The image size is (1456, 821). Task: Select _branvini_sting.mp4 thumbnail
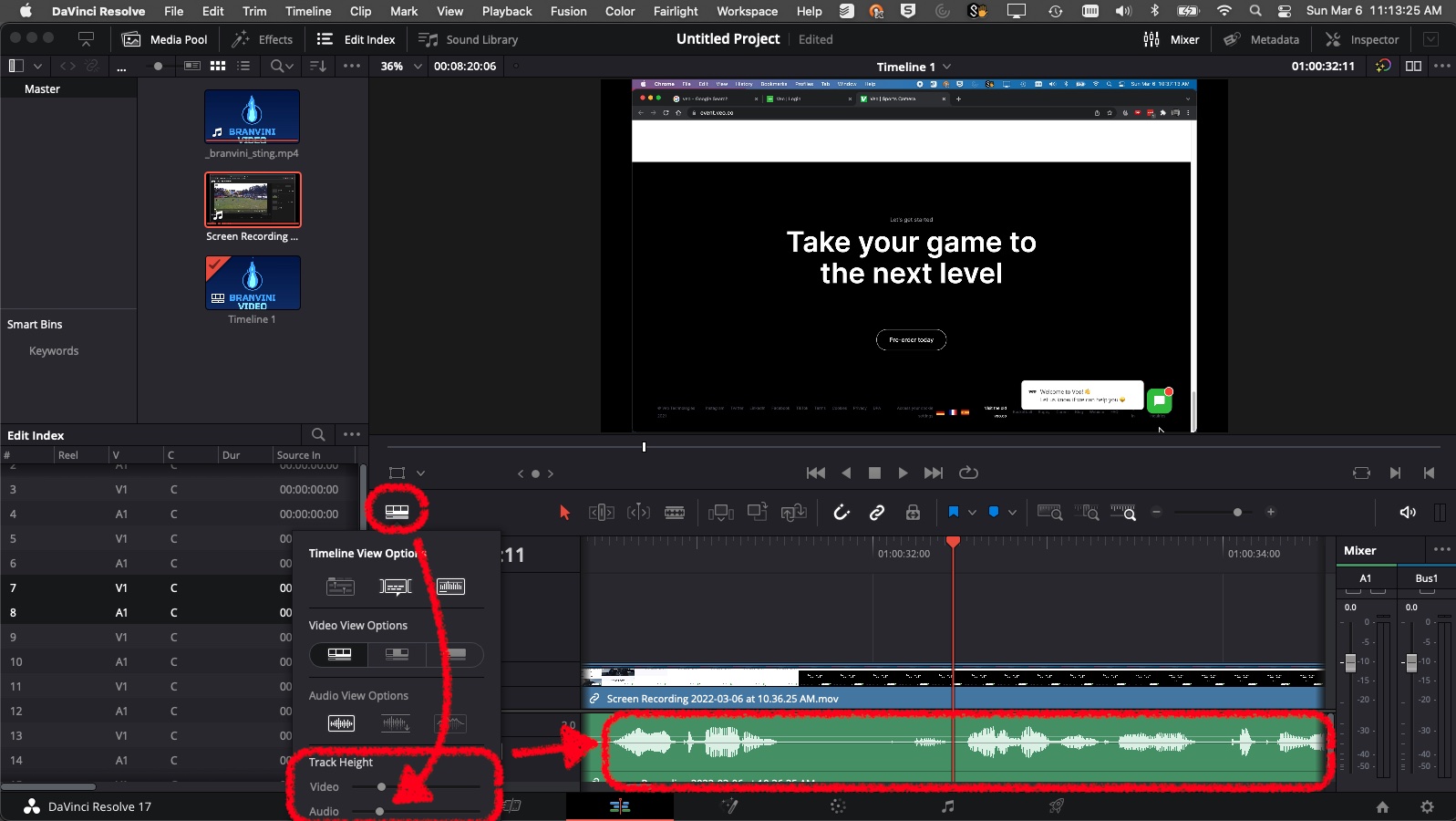point(253,116)
